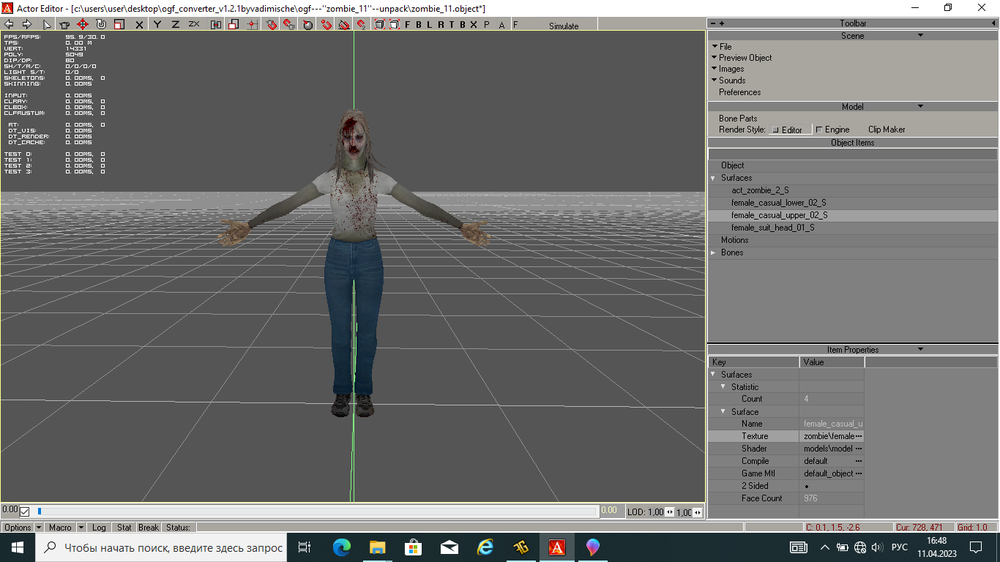Screen dimensions: 1000x562
Task: Click the Simulate button
Action: 563,26
